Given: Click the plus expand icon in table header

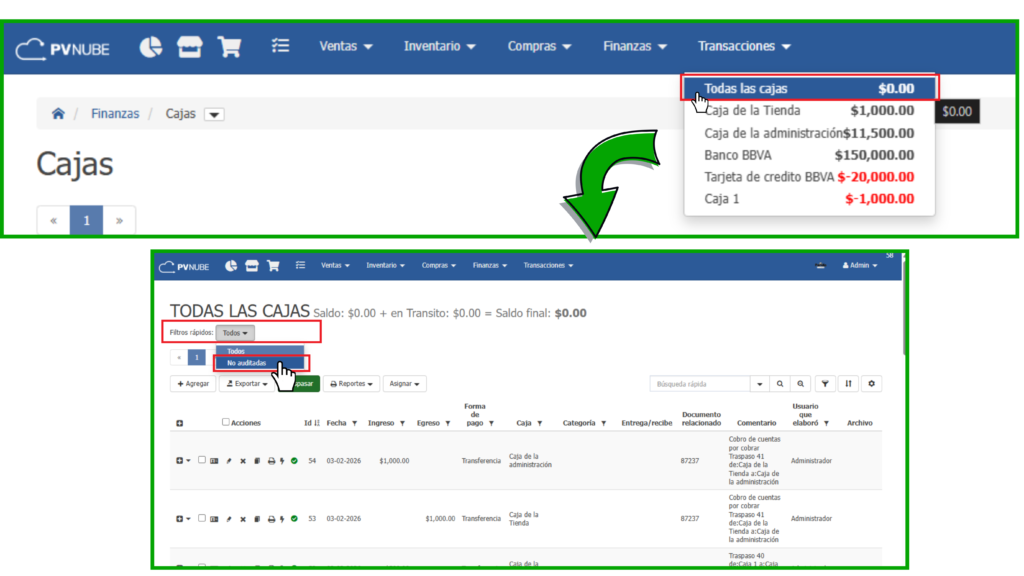Looking at the screenshot, I should [180, 423].
